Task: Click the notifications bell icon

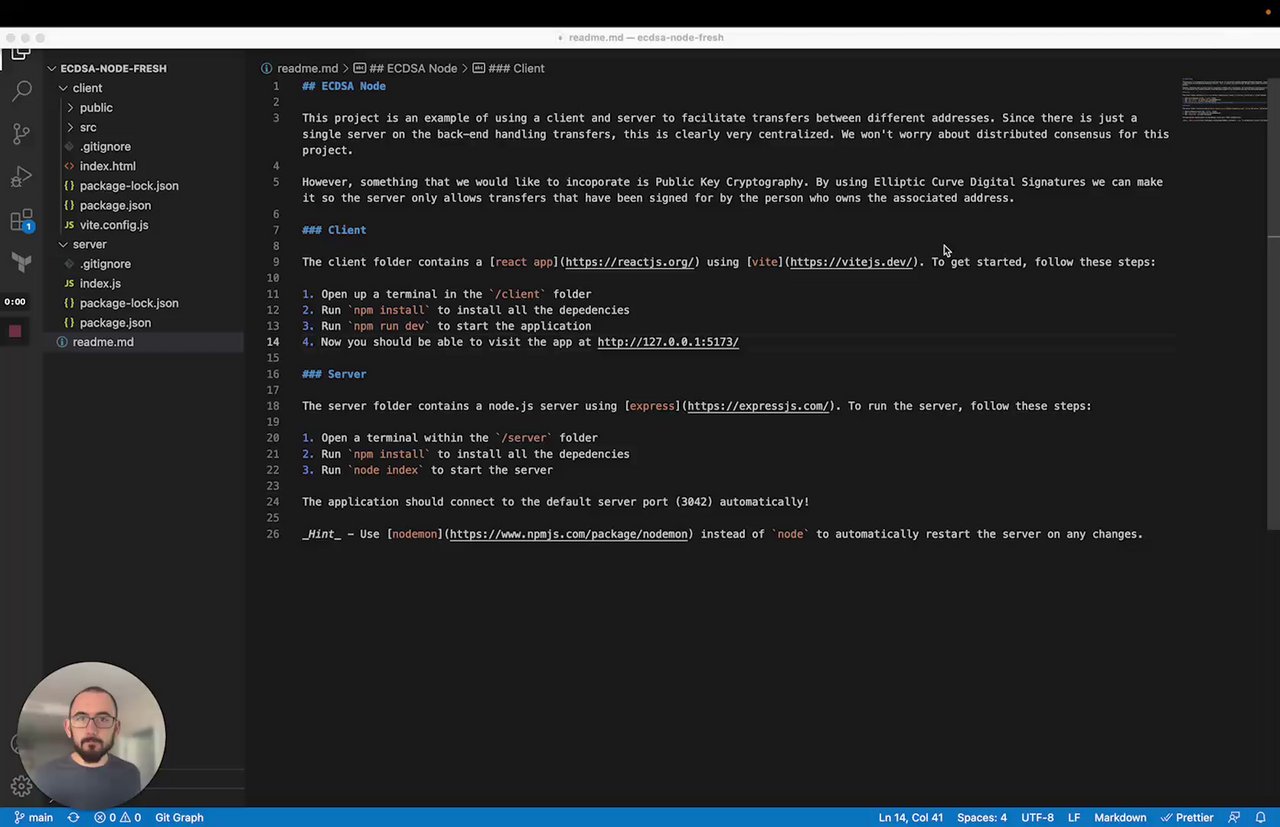Action: [x=1260, y=817]
